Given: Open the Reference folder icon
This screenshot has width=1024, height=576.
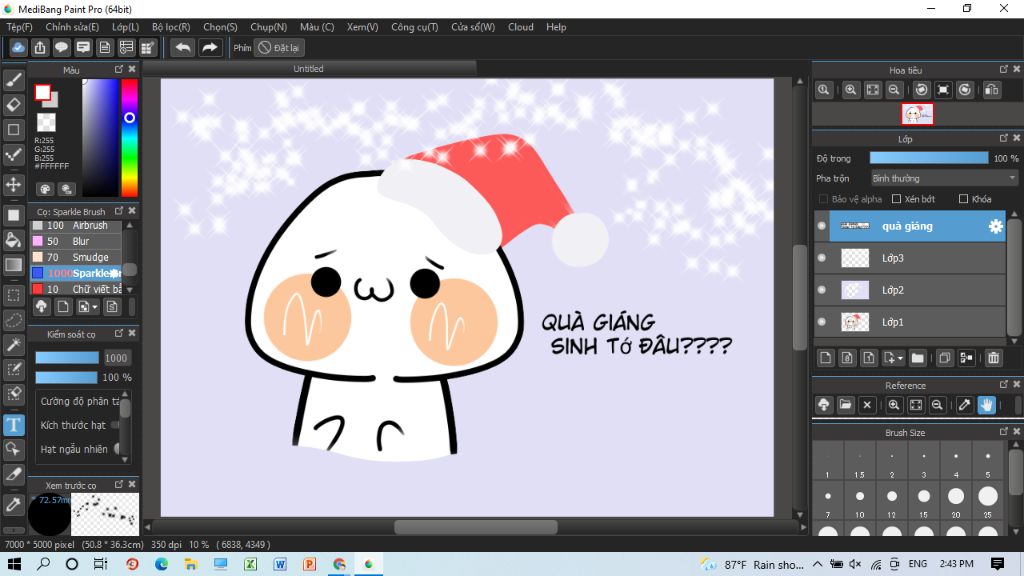Looking at the screenshot, I should (x=845, y=405).
